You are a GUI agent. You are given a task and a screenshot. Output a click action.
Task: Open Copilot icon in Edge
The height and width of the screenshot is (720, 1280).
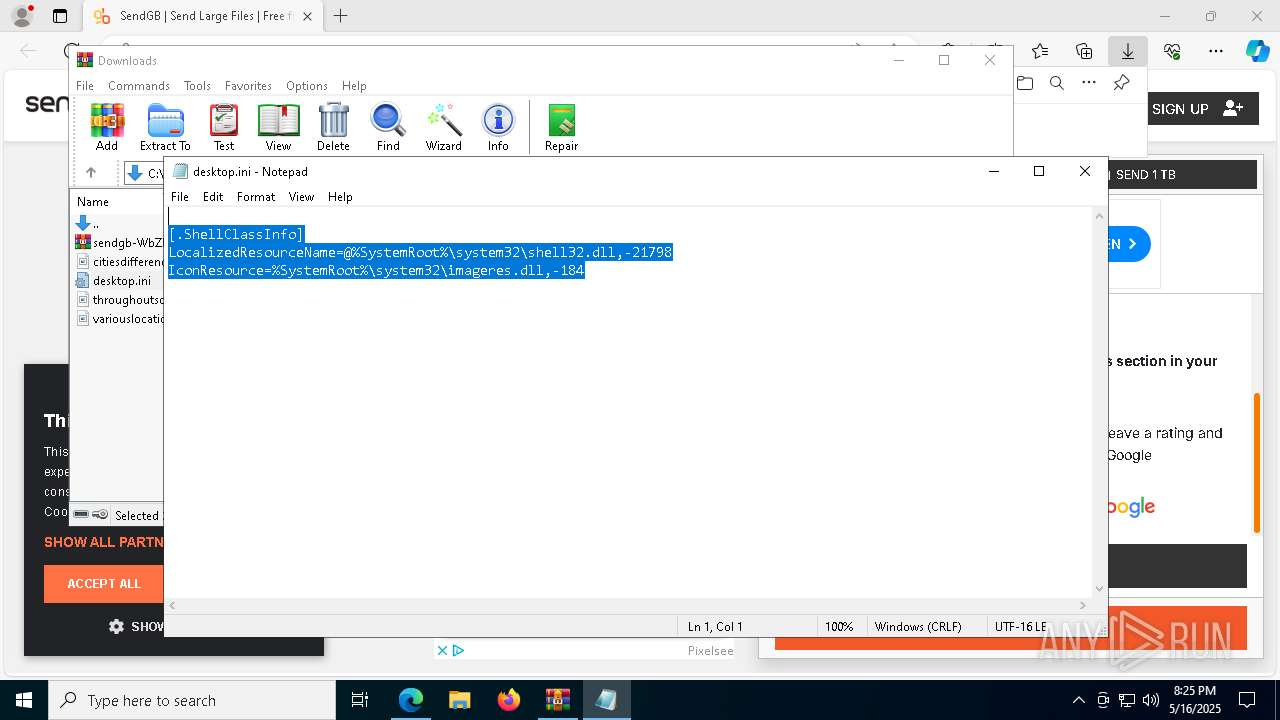tap(1257, 51)
